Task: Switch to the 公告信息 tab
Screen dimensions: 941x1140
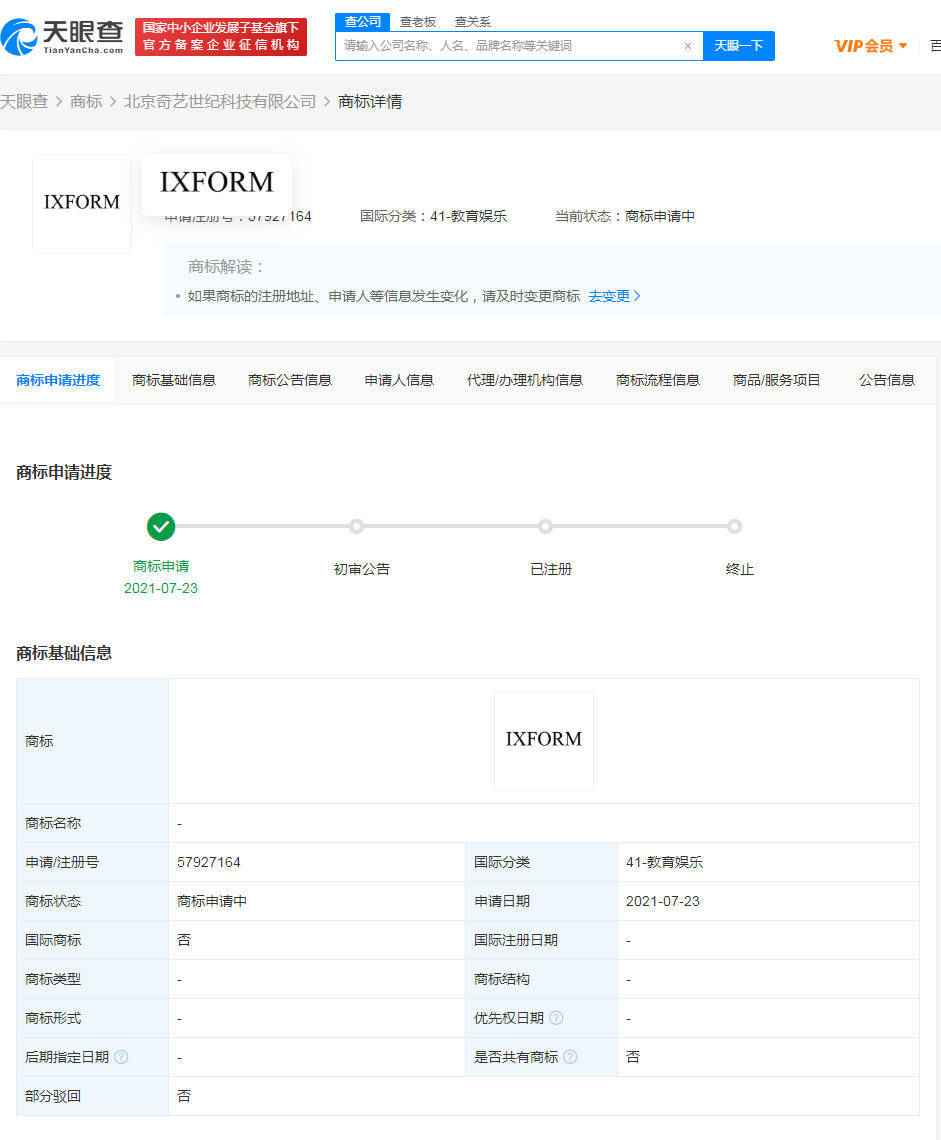Action: (x=886, y=380)
